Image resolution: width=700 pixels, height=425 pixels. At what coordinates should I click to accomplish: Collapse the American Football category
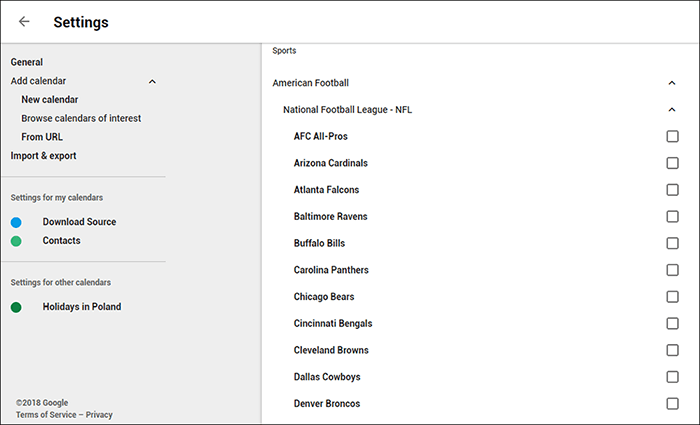(672, 83)
